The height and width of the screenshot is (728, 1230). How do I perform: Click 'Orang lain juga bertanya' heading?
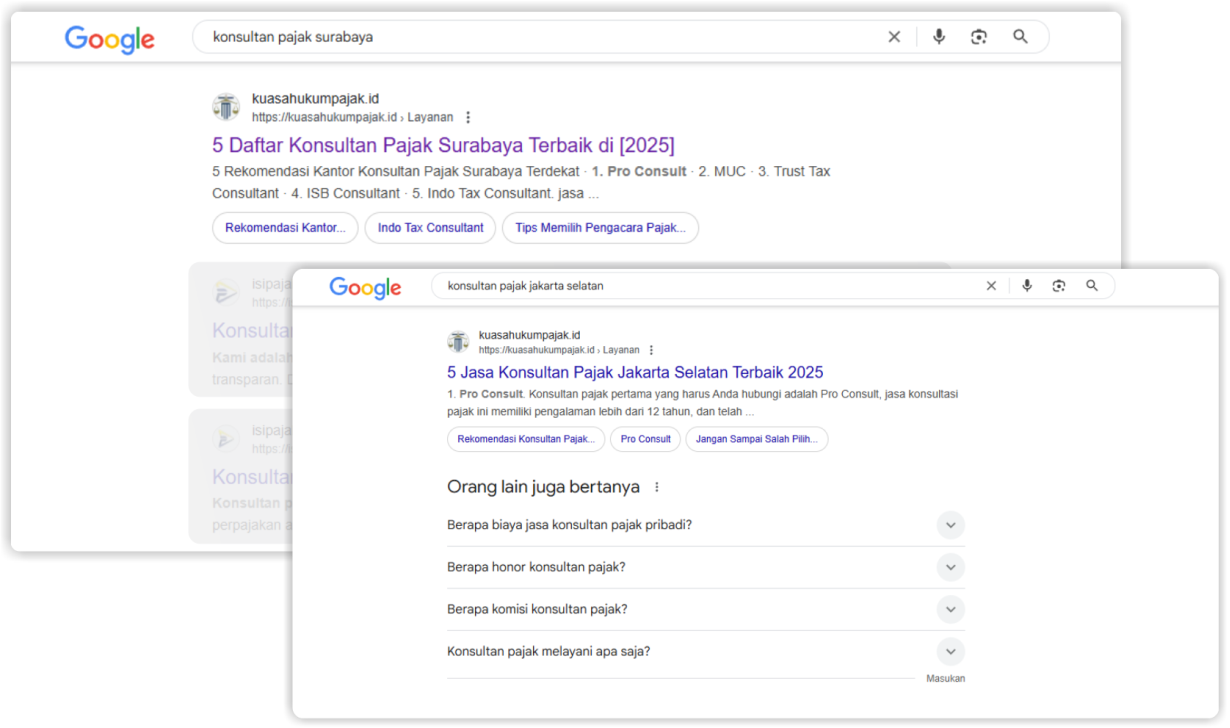(x=543, y=488)
